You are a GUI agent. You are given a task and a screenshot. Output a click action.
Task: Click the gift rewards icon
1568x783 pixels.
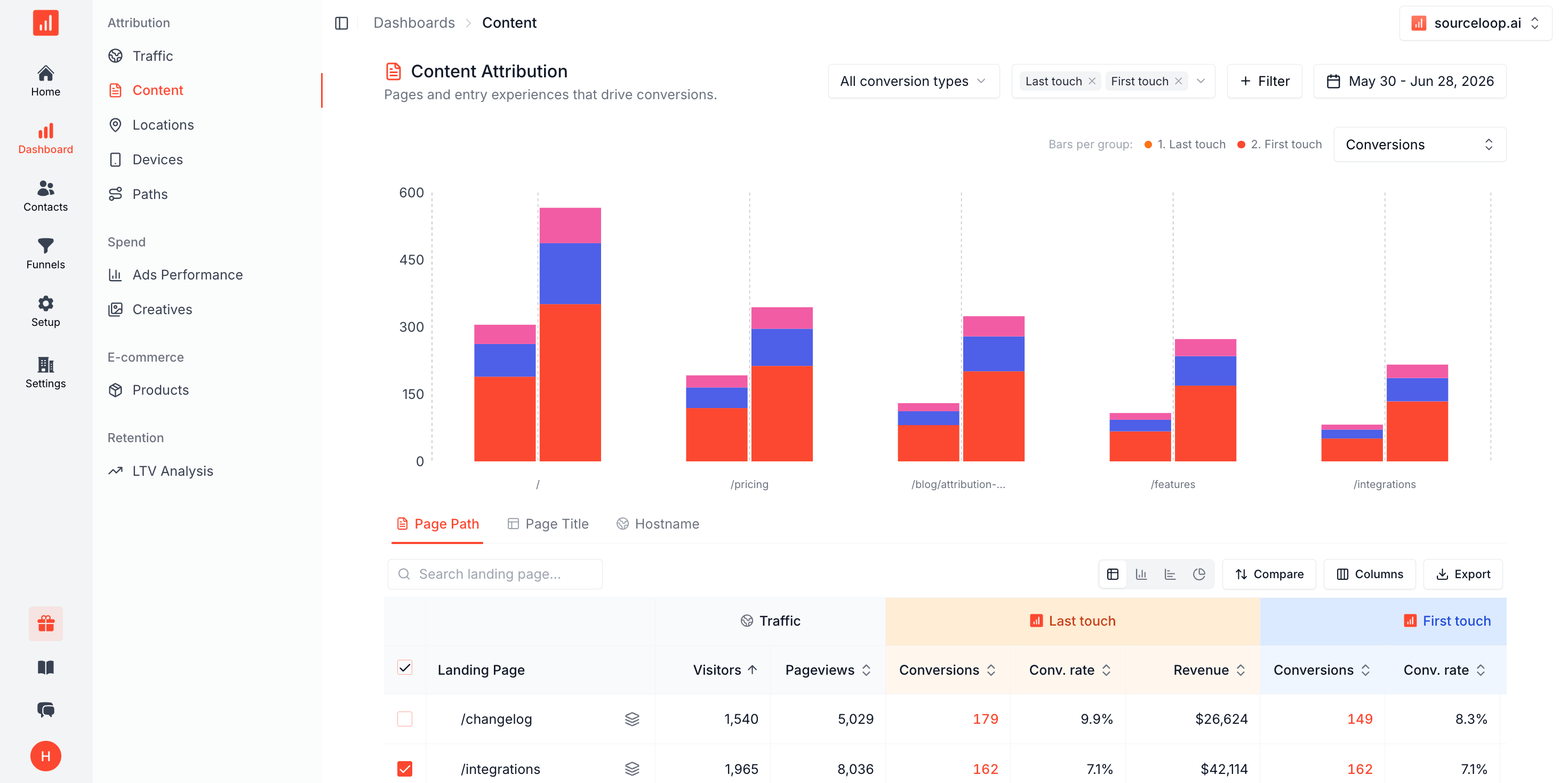click(46, 624)
